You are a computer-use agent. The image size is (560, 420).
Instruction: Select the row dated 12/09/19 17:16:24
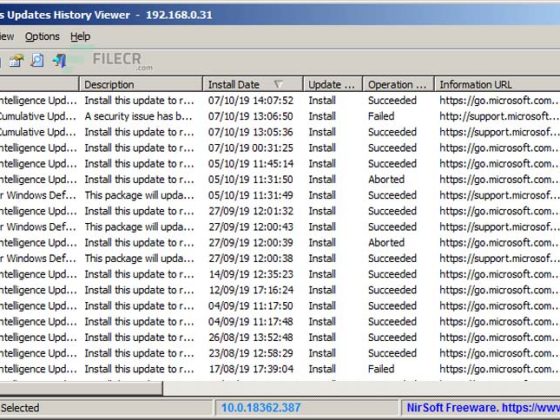(280, 290)
